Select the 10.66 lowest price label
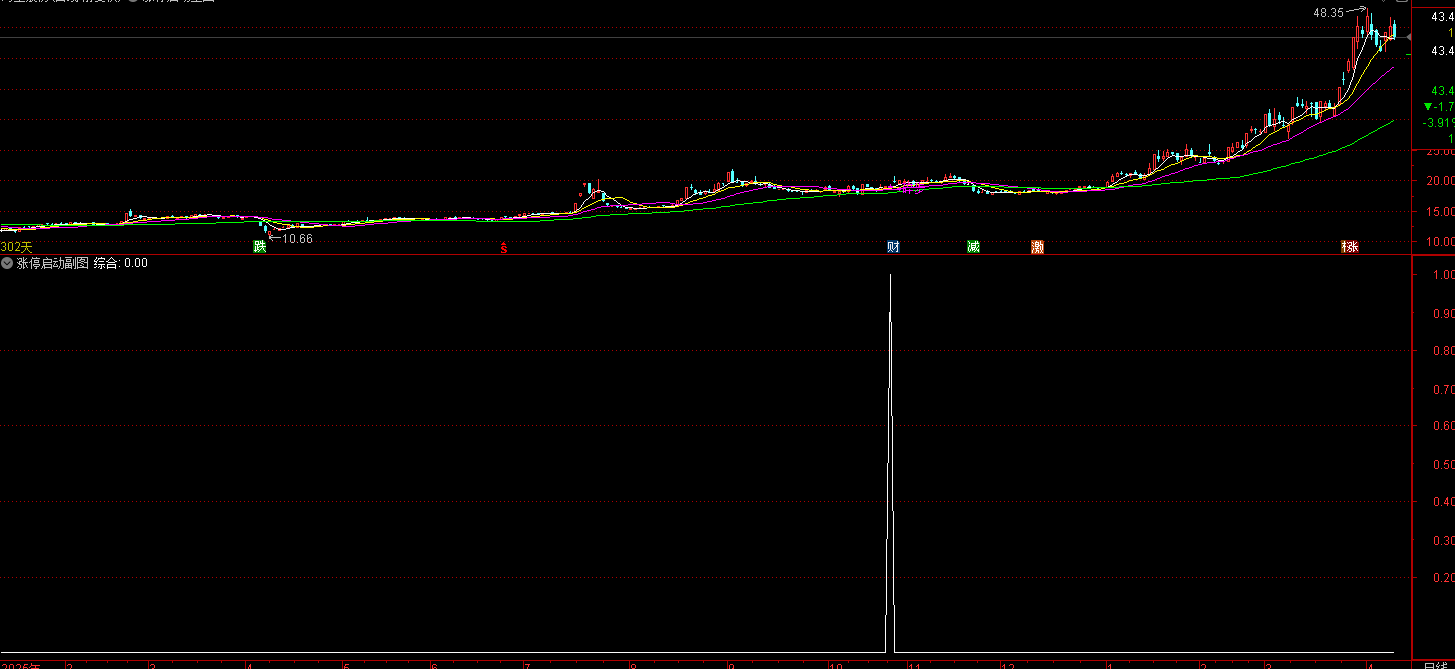 click(297, 239)
